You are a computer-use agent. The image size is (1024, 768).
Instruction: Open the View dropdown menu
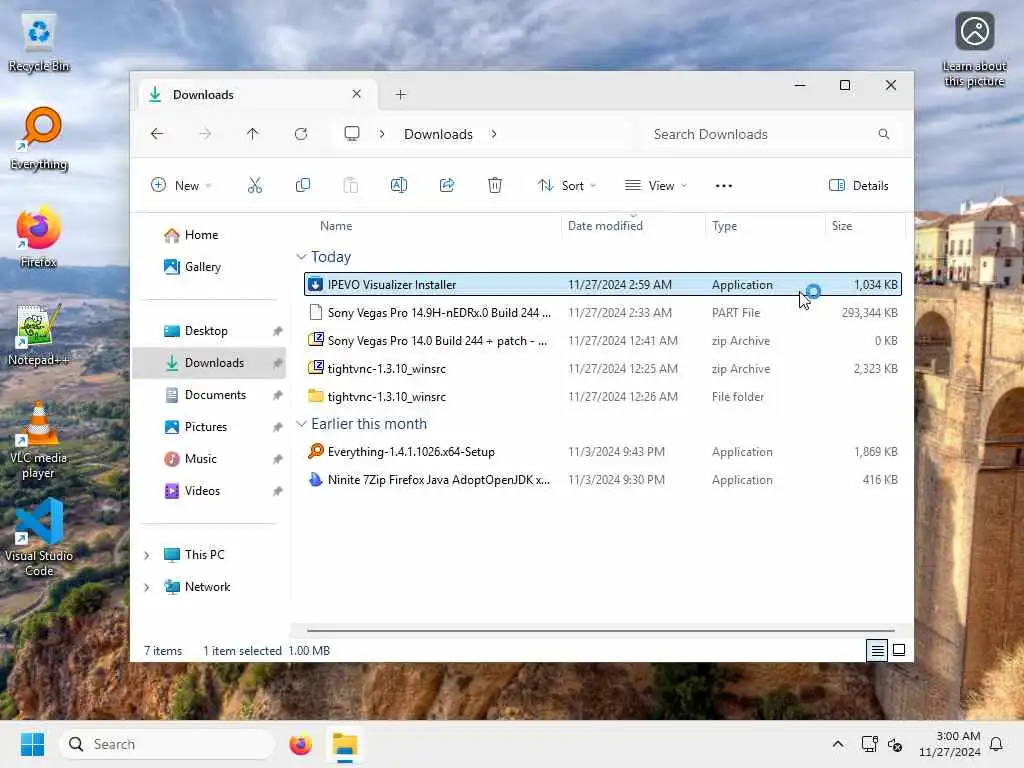(x=656, y=185)
